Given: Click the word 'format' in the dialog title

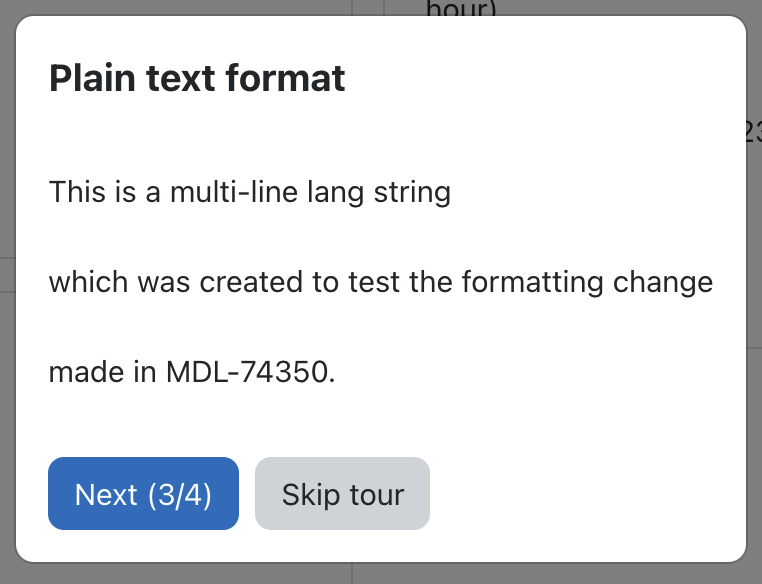Looking at the screenshot, I should [x=286, y=78].
